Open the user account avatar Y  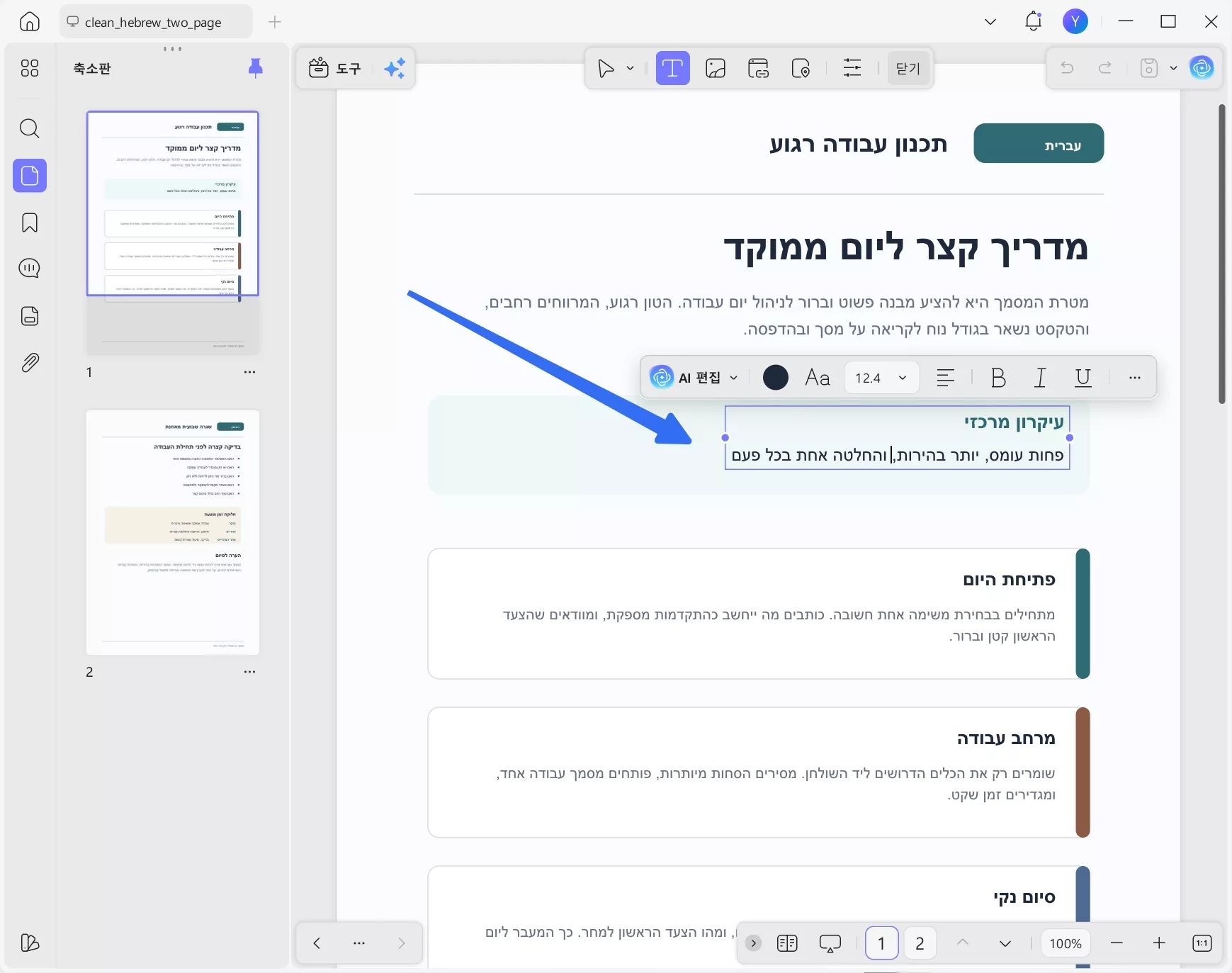(x=1075, y=21)
